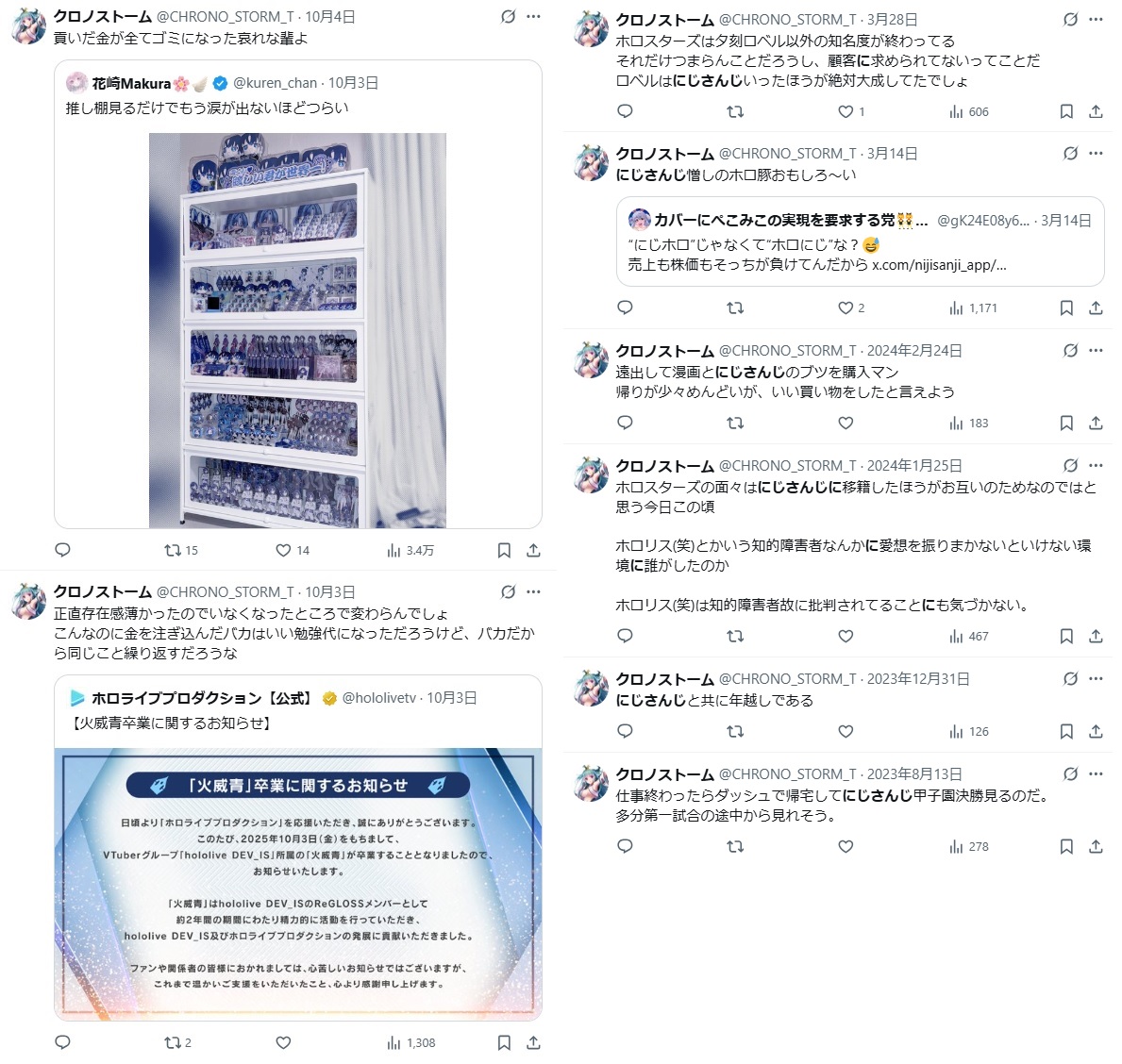
Task: View the merchandise shelf photo
Action: (297, 330)
